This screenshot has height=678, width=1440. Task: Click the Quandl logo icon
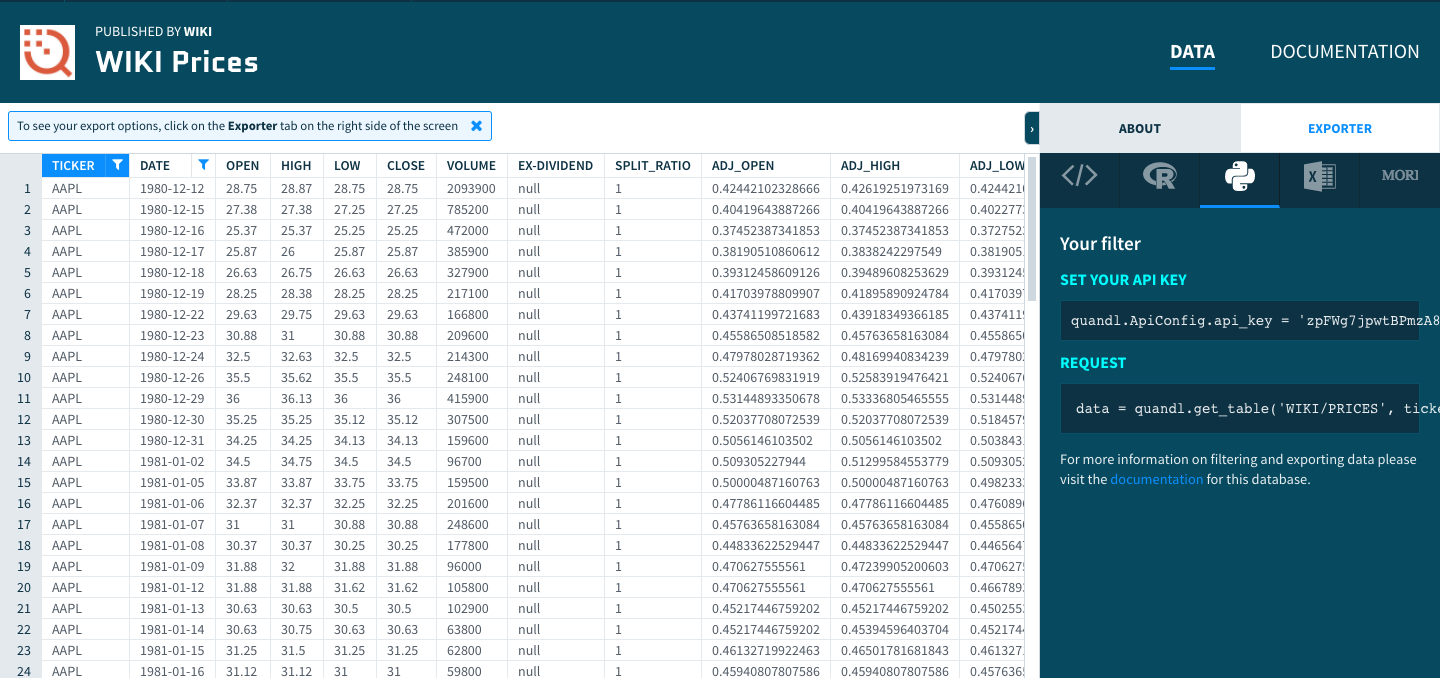click(47, 51)
